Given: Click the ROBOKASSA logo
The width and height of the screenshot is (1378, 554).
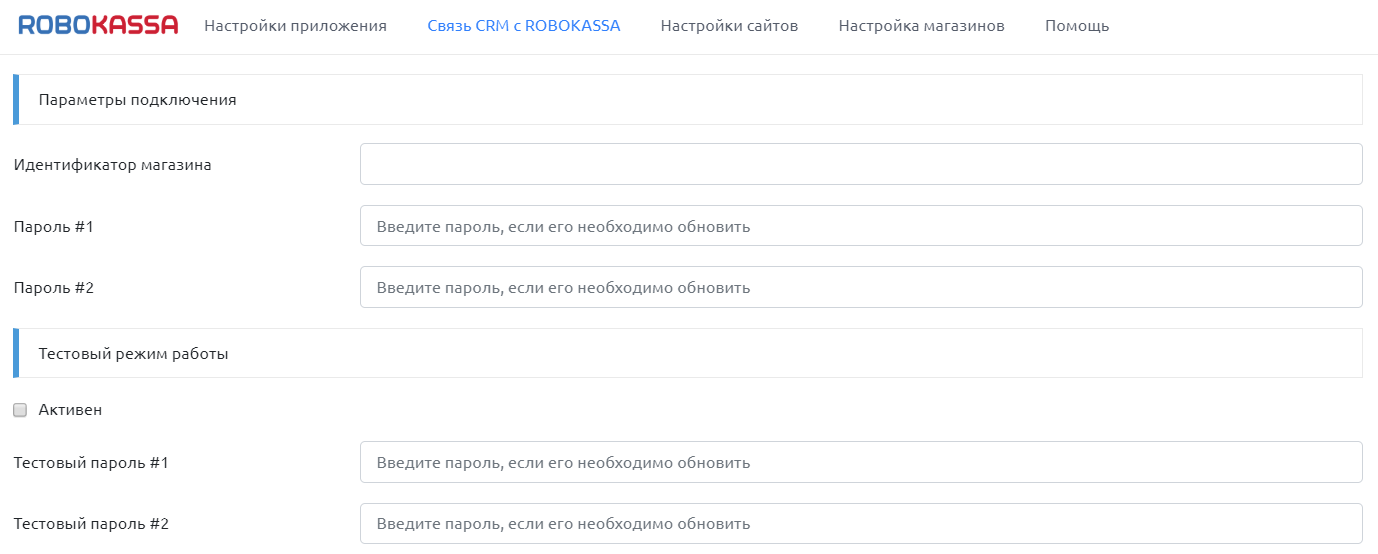Looking at the screenshot, I should [98, 26].
